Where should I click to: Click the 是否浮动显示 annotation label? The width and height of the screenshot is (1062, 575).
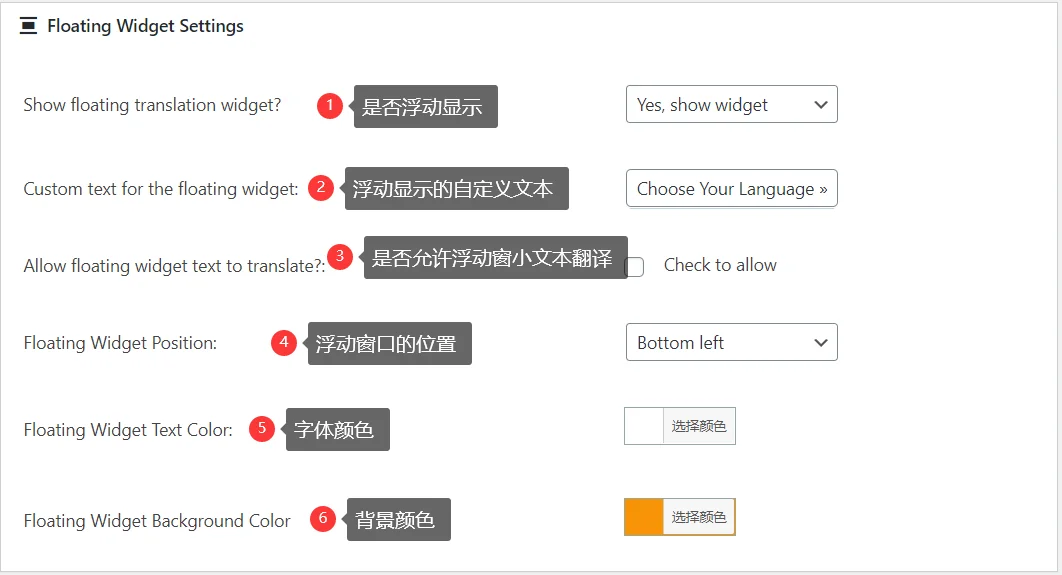pyautogui.click(x=424, y=107)
